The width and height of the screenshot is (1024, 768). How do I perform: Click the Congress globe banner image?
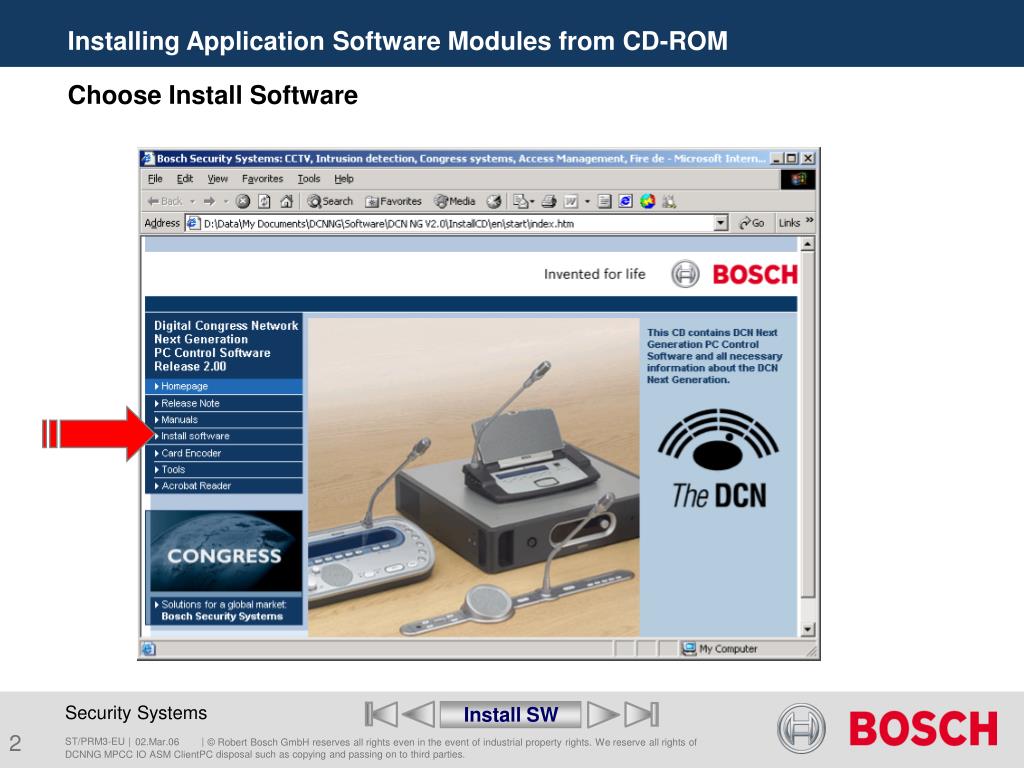point(225,552)
